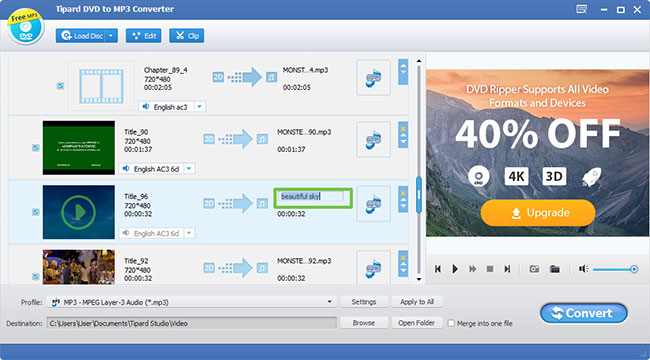The image size is (650, 360).
Task: Mute audio with the speaker icon
Action: [584, 269]
